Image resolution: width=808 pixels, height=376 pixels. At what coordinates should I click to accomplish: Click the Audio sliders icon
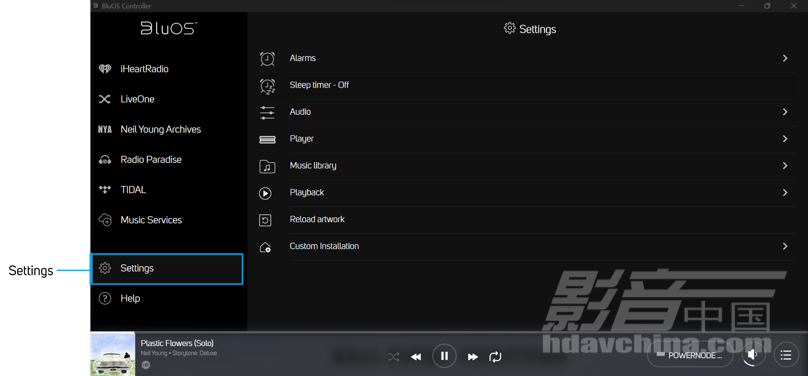tap(267, 113)
